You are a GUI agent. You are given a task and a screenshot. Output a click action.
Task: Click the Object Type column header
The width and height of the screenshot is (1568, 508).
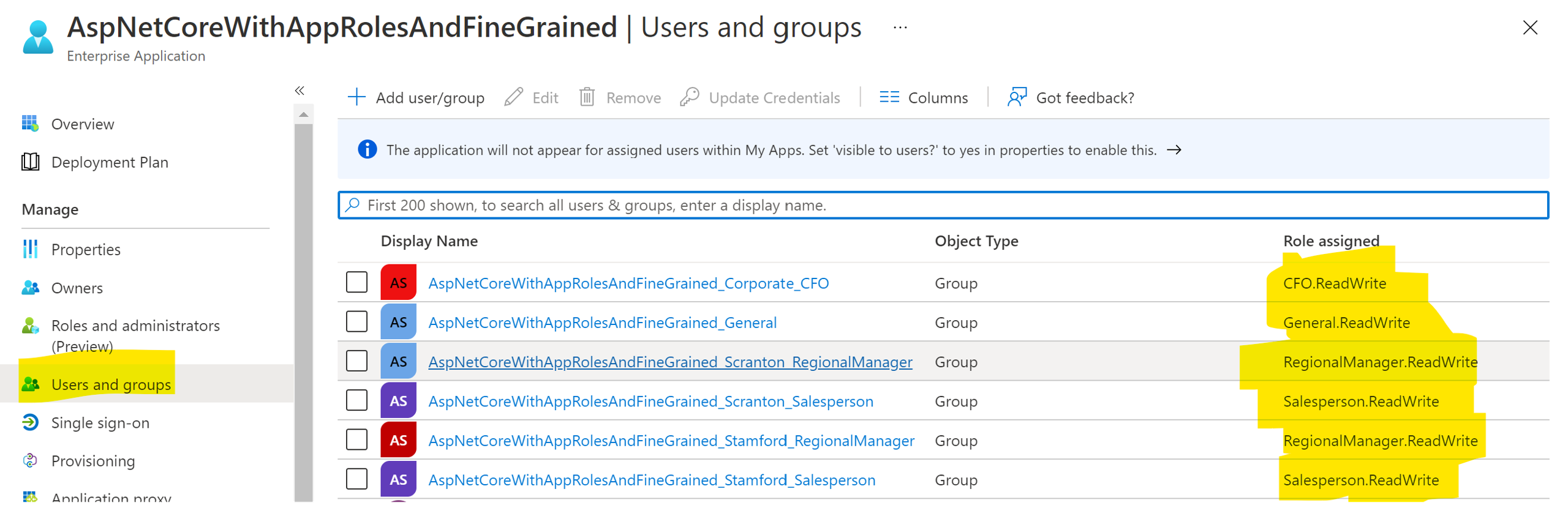976,241
